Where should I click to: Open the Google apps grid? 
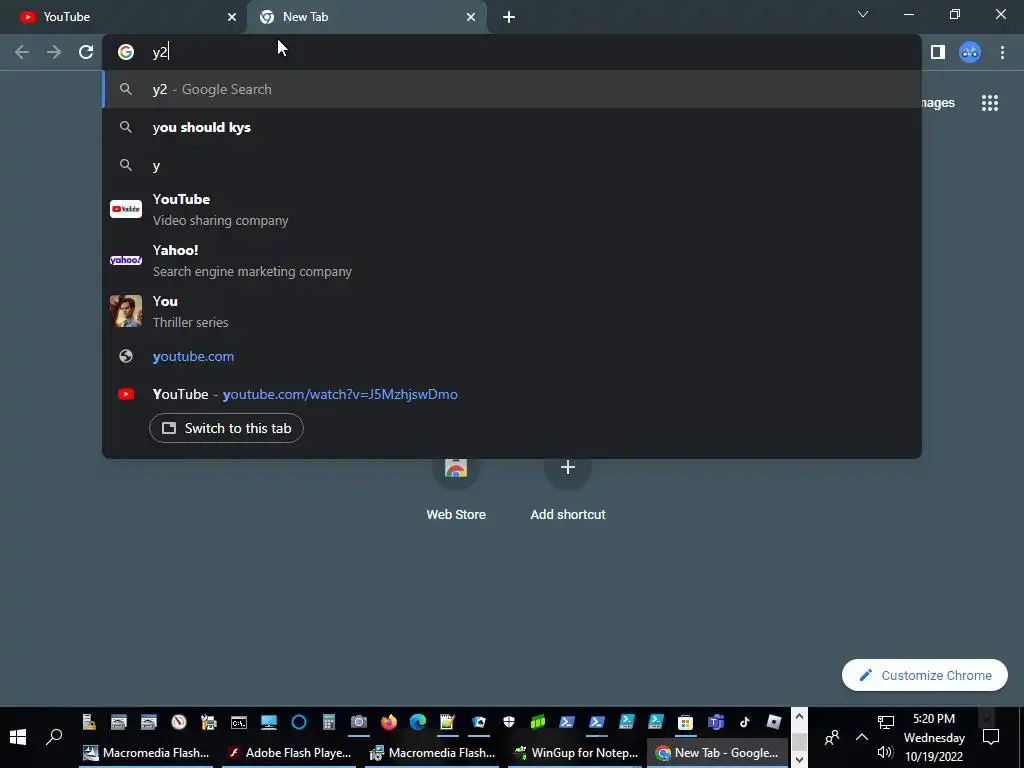pyautogui.click(x=989, y=103)
